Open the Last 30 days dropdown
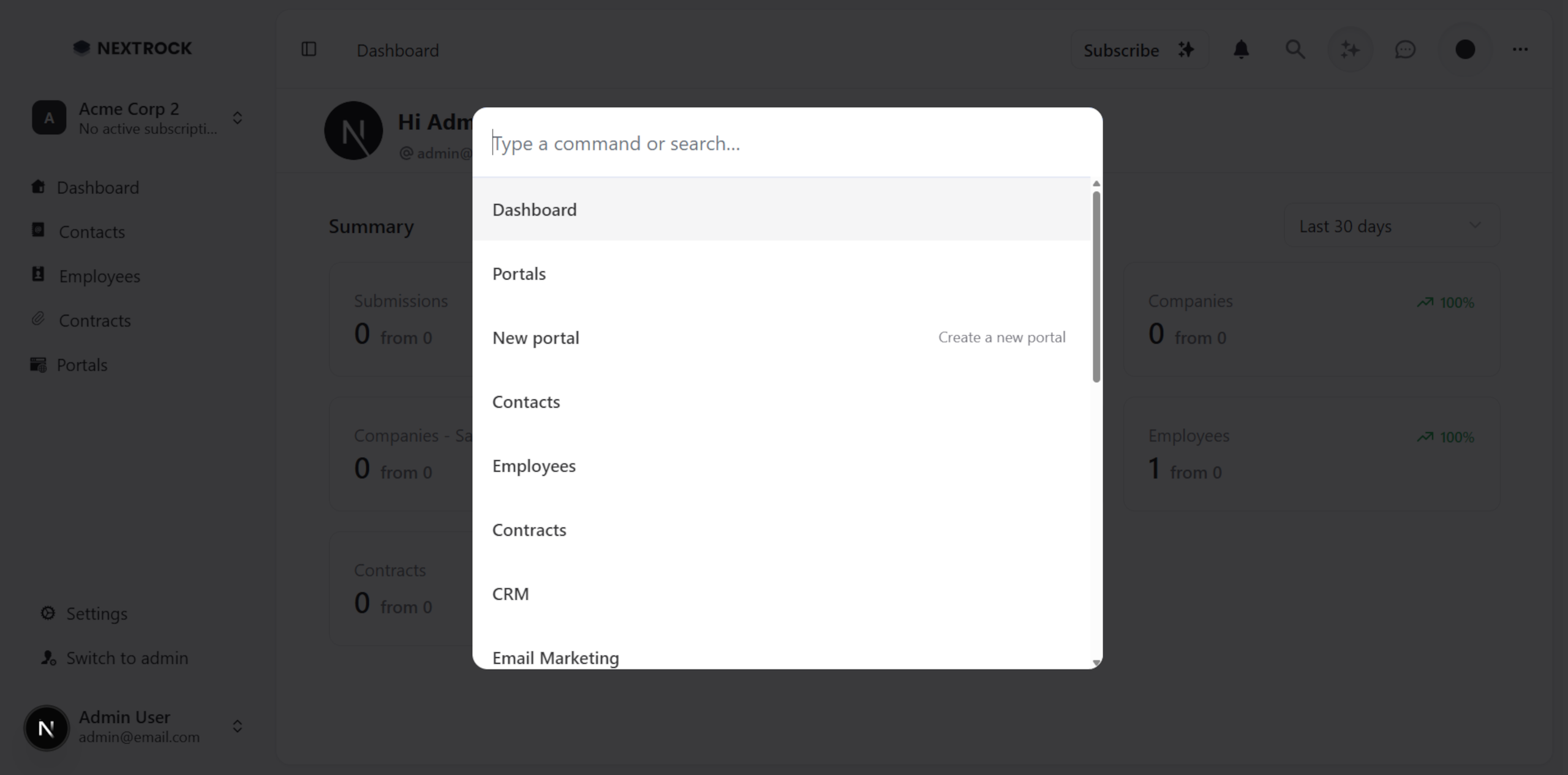The height and width of the screenshot is (775, 1568). pos(1390,226)
